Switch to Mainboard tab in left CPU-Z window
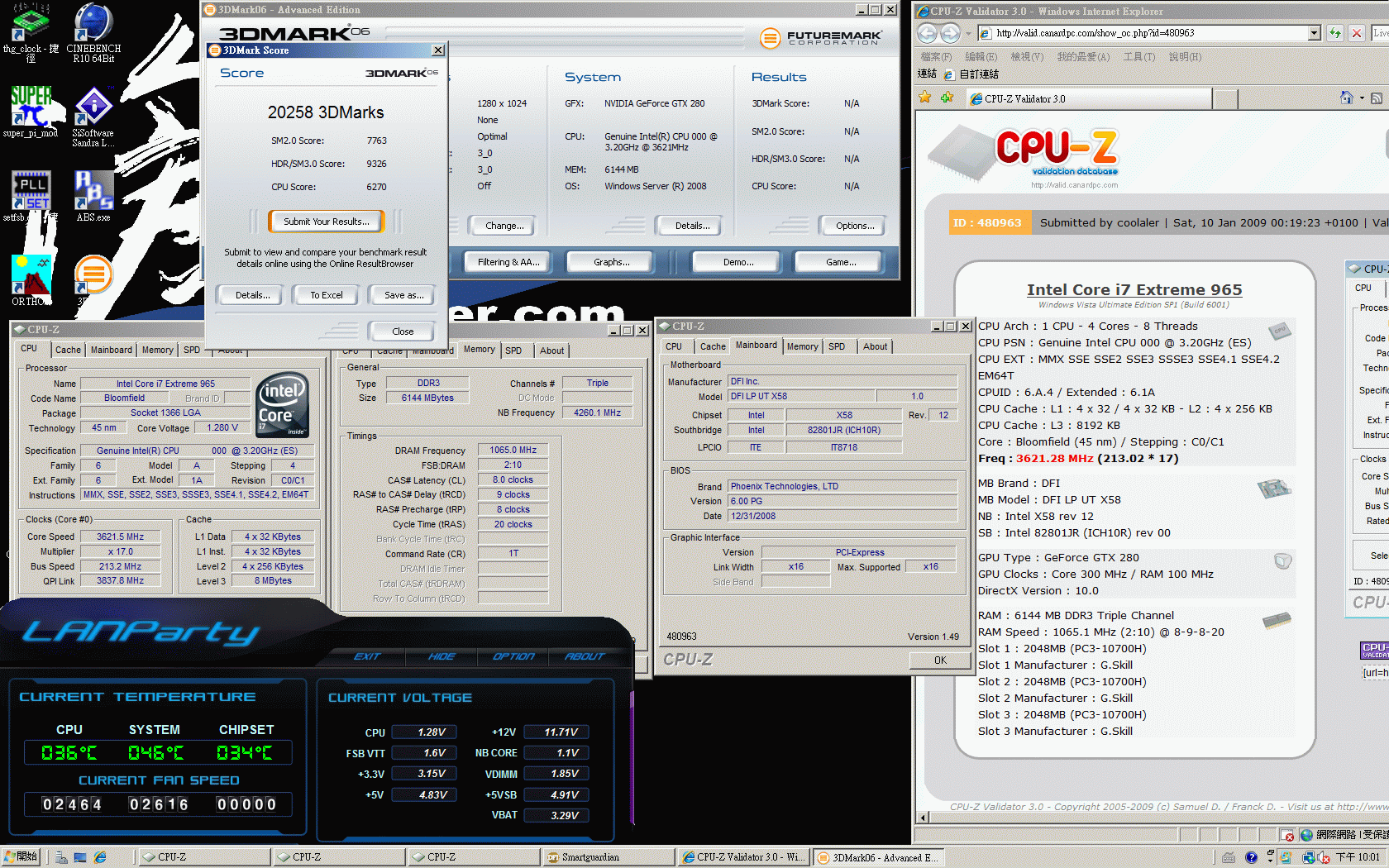This screenshot has width=1389, height=868. click(x=112, y=350)
